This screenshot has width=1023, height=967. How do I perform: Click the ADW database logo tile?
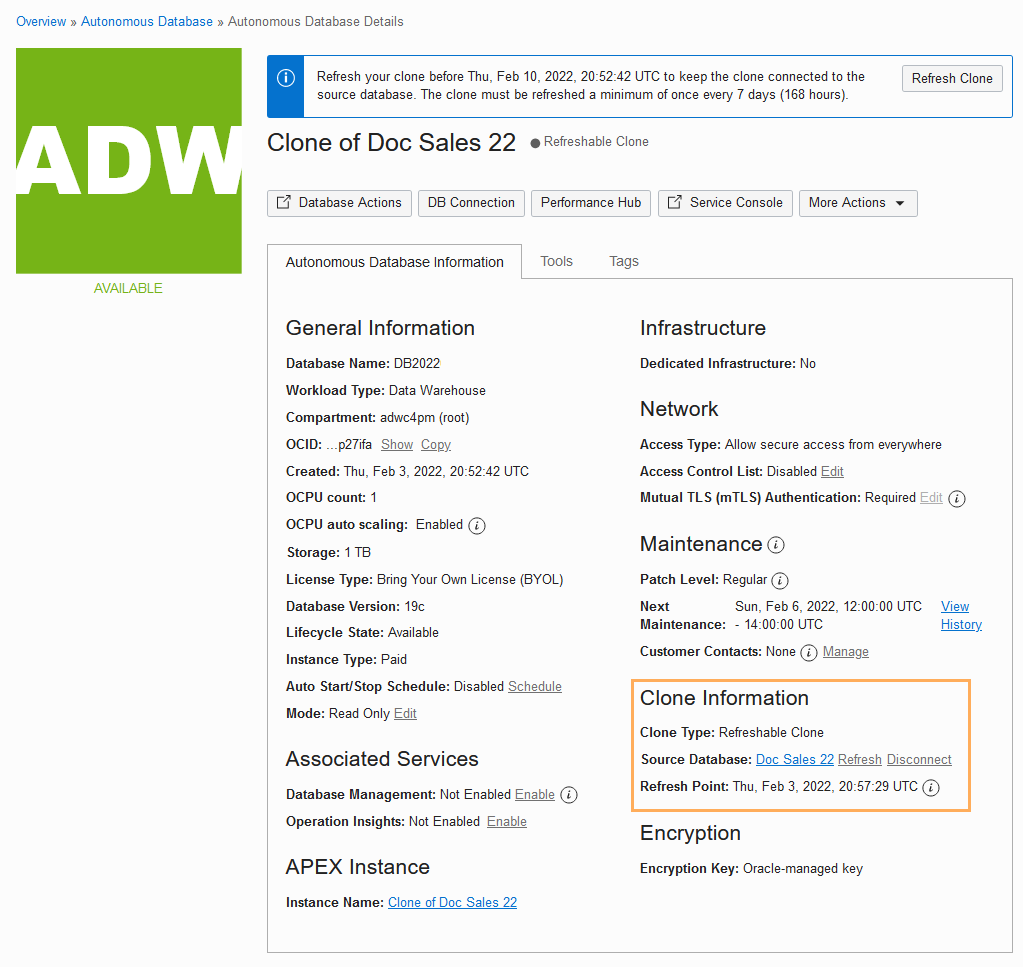click(129, 161)
